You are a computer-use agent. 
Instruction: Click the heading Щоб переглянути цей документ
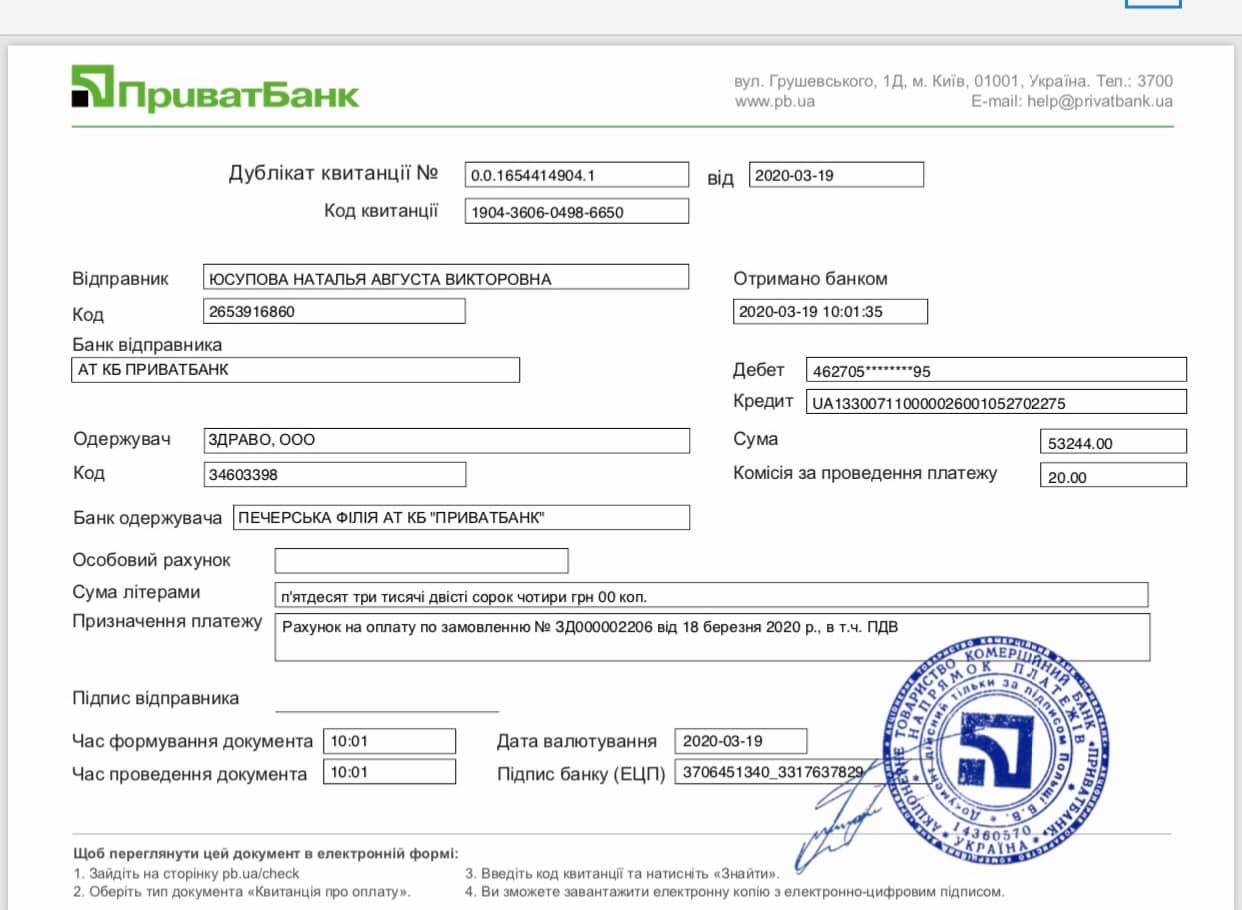coord(265,854)
